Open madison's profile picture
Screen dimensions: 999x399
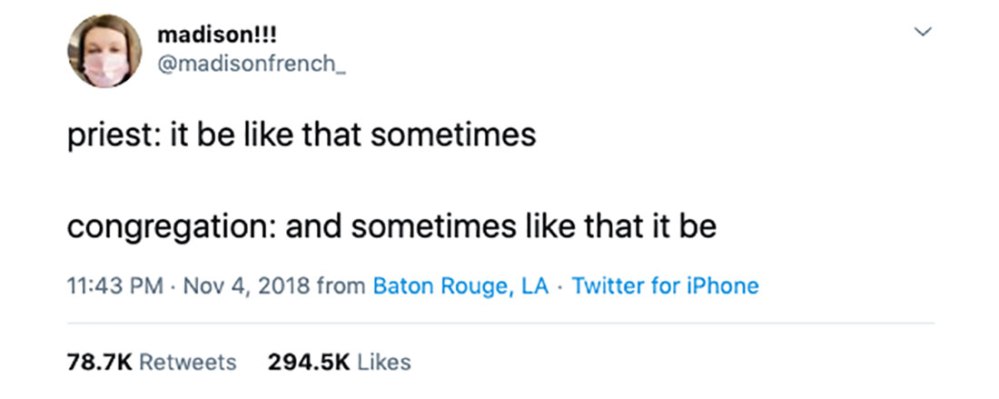pos(104,51)
